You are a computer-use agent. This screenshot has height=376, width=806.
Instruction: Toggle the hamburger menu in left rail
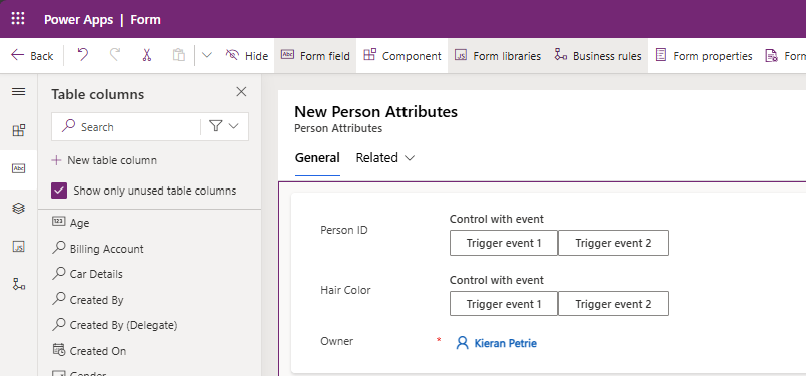coord(19,92)
